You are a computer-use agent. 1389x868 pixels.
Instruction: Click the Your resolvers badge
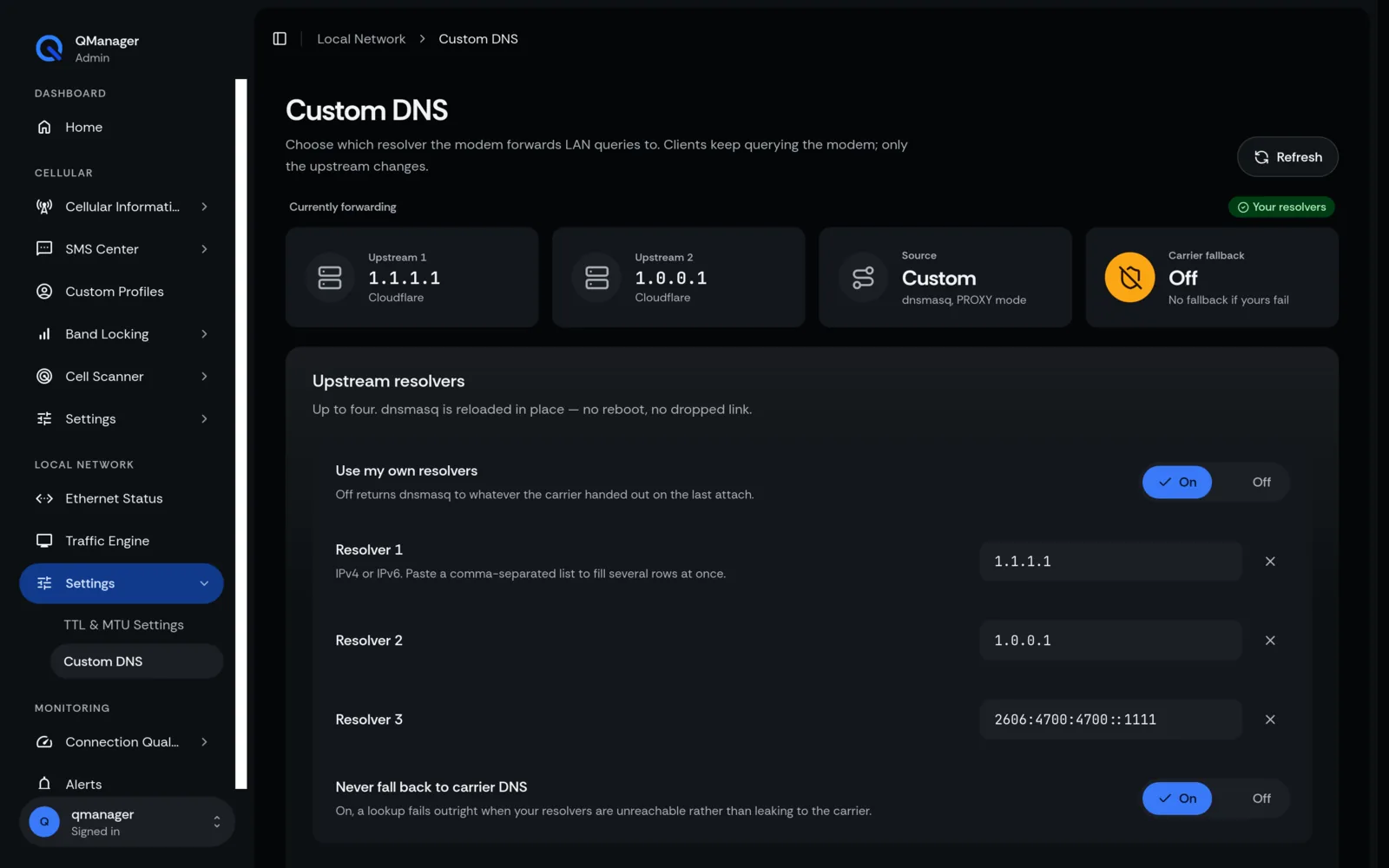[1281, 207]
